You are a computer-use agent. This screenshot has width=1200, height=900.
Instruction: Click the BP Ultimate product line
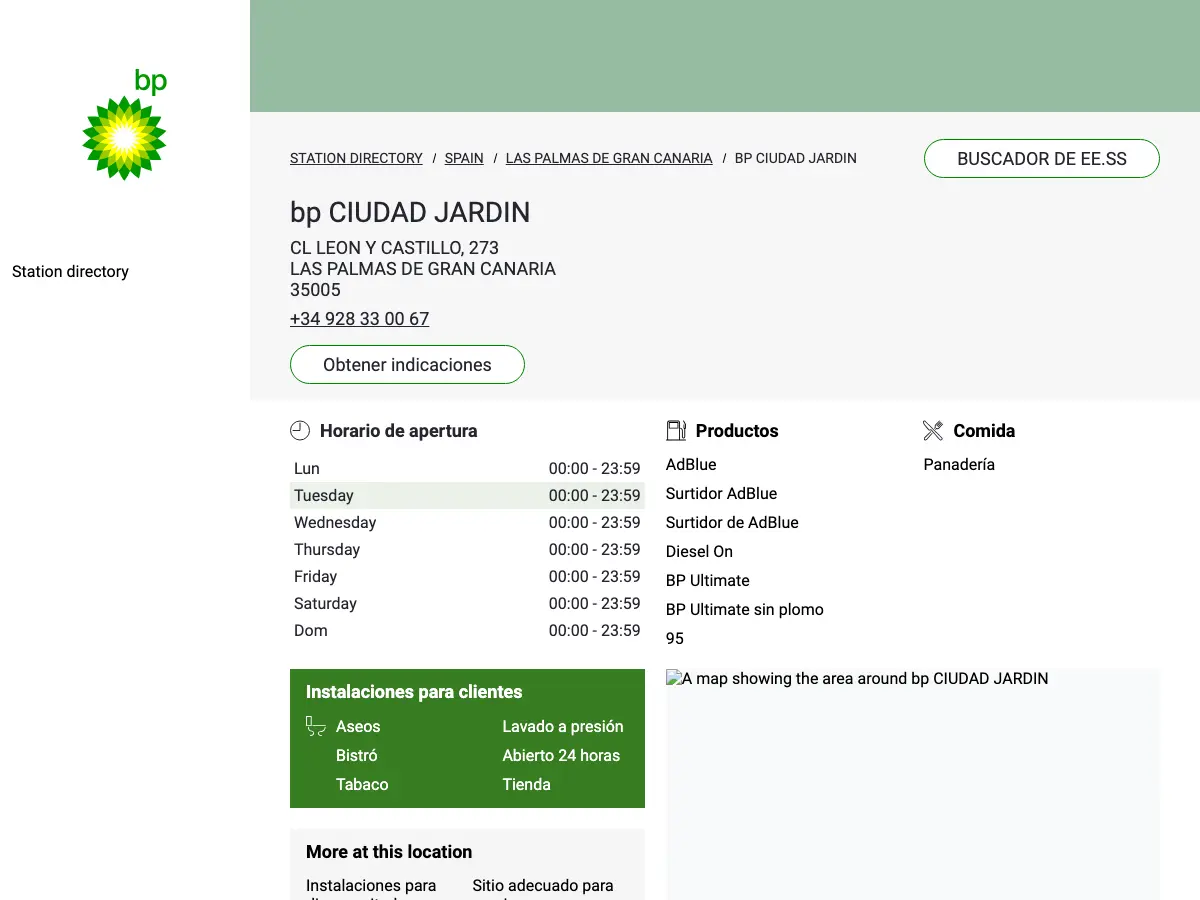point(708,580)
